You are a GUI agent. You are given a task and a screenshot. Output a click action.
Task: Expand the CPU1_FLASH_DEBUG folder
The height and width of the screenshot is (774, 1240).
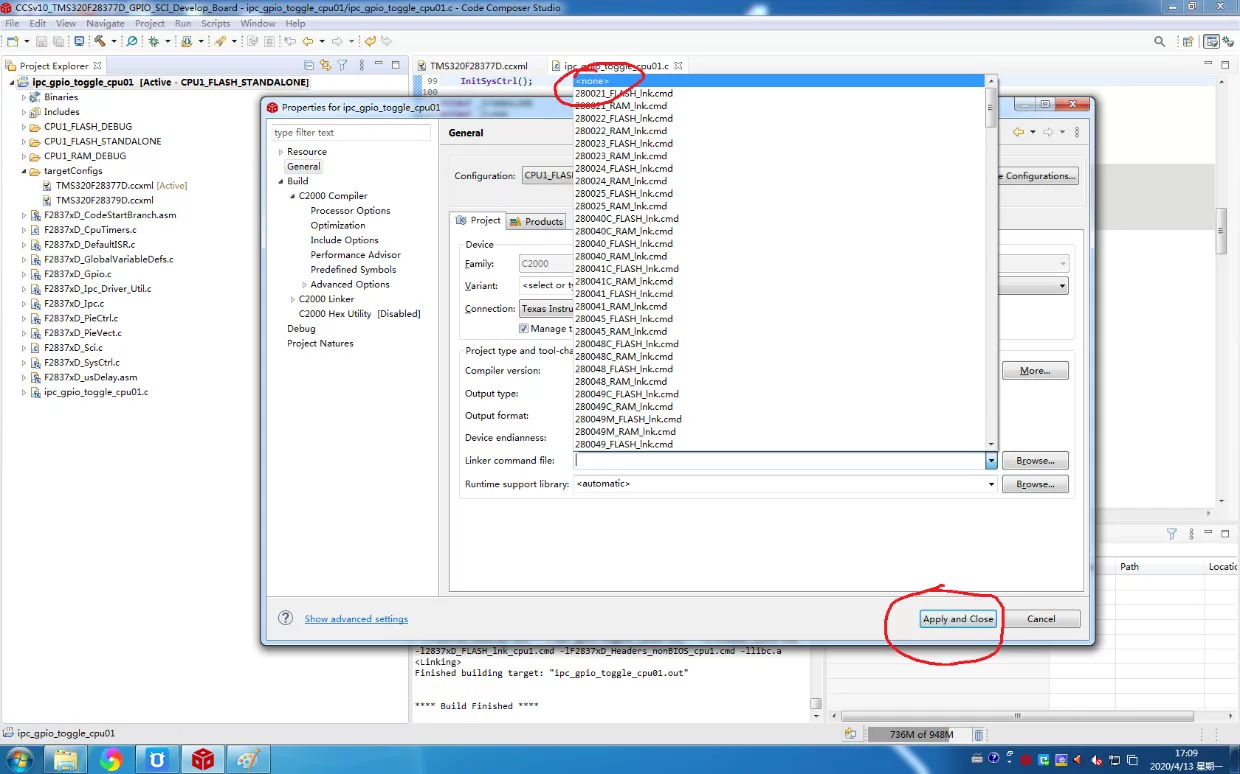(x=24, y=127)
